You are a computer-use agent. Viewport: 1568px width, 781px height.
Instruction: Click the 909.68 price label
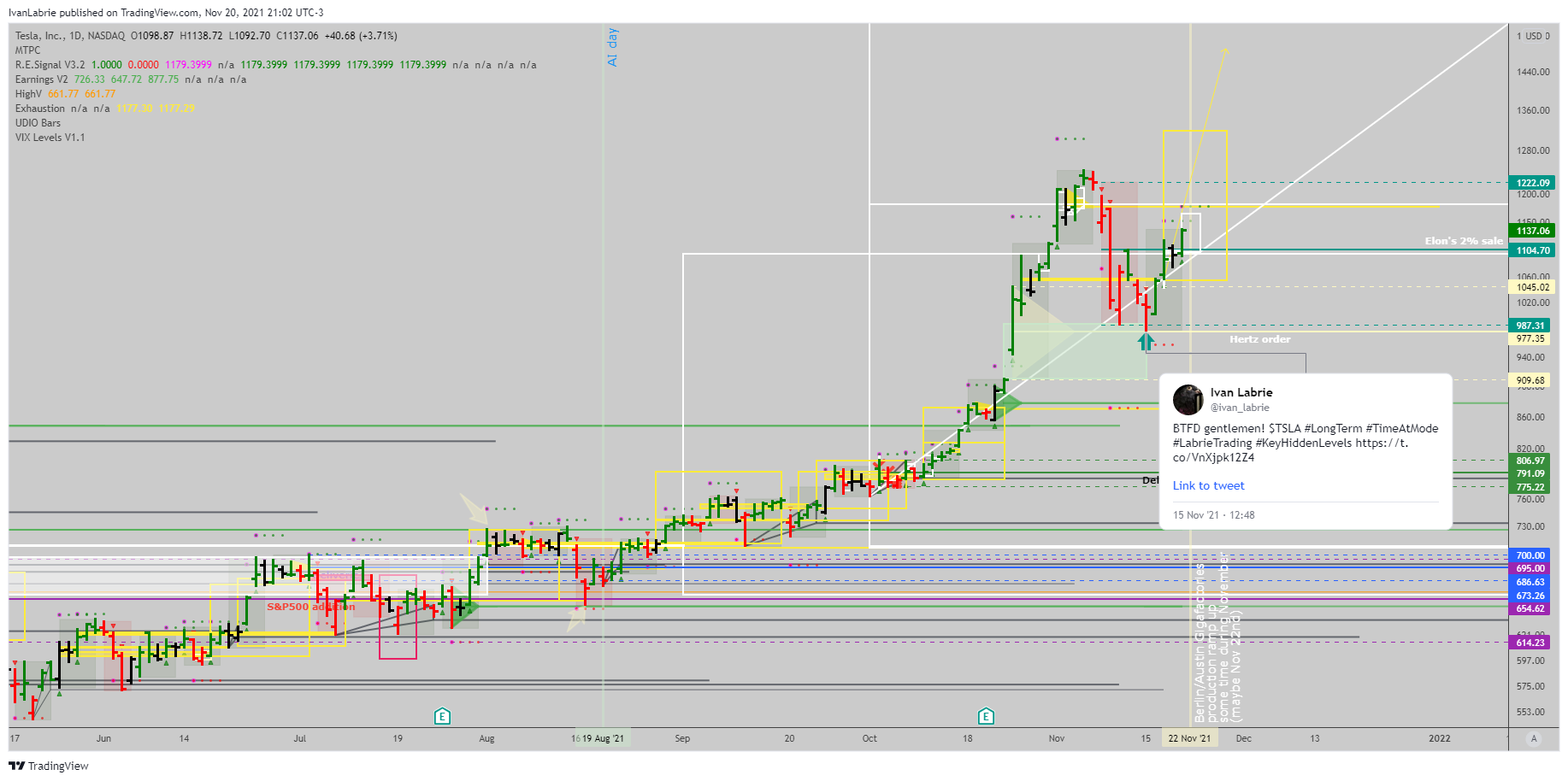[x=1531, y=380]
